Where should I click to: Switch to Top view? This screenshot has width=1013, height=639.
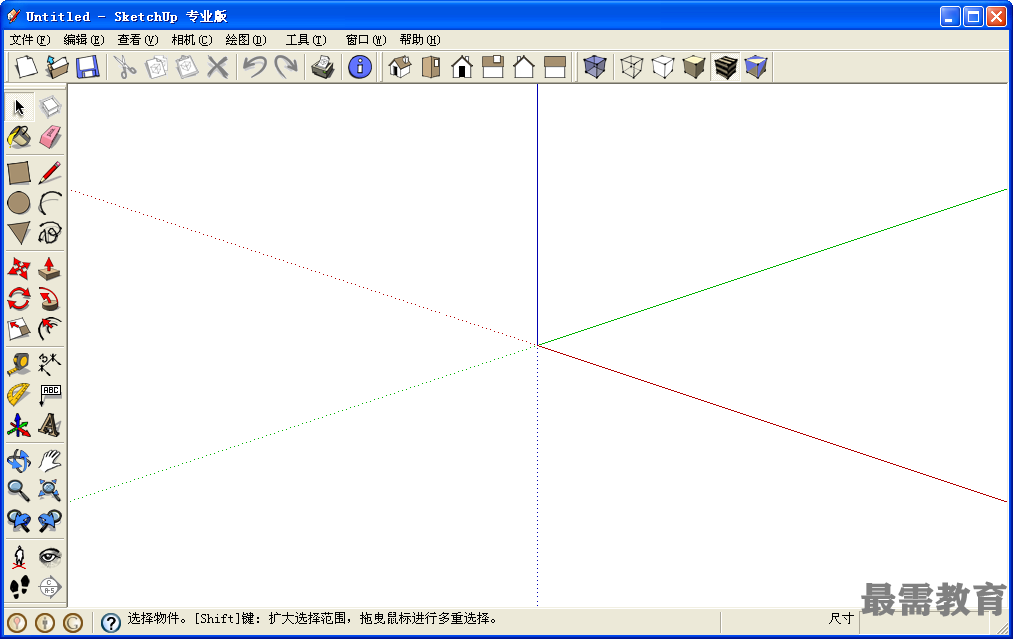coord(431,67)
